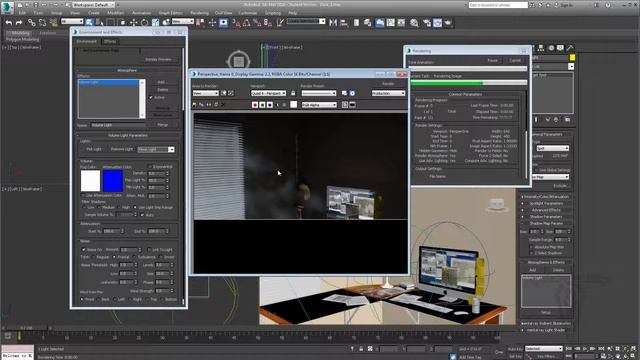640x360 pixels.
Task: Toggle the Auto sample volume checkbox
Action: (142, 215)
